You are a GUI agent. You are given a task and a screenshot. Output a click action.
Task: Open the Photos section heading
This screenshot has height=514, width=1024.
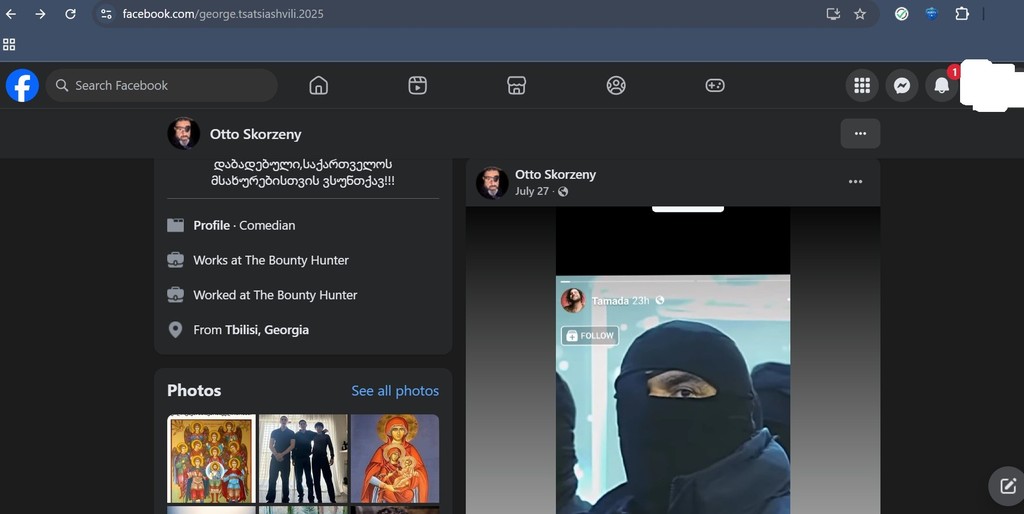click(x=194, y=391)
